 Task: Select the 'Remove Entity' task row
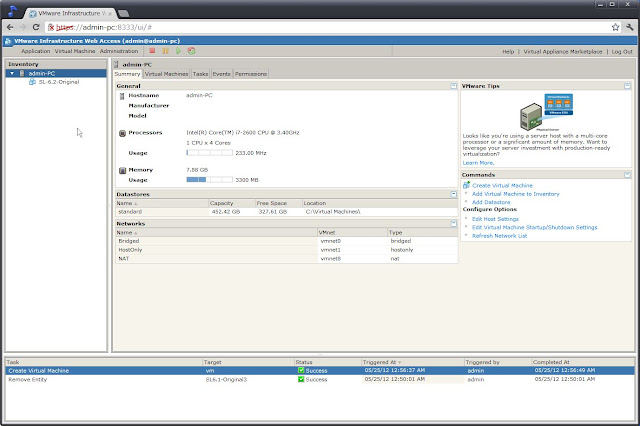(x=320, y=379)
